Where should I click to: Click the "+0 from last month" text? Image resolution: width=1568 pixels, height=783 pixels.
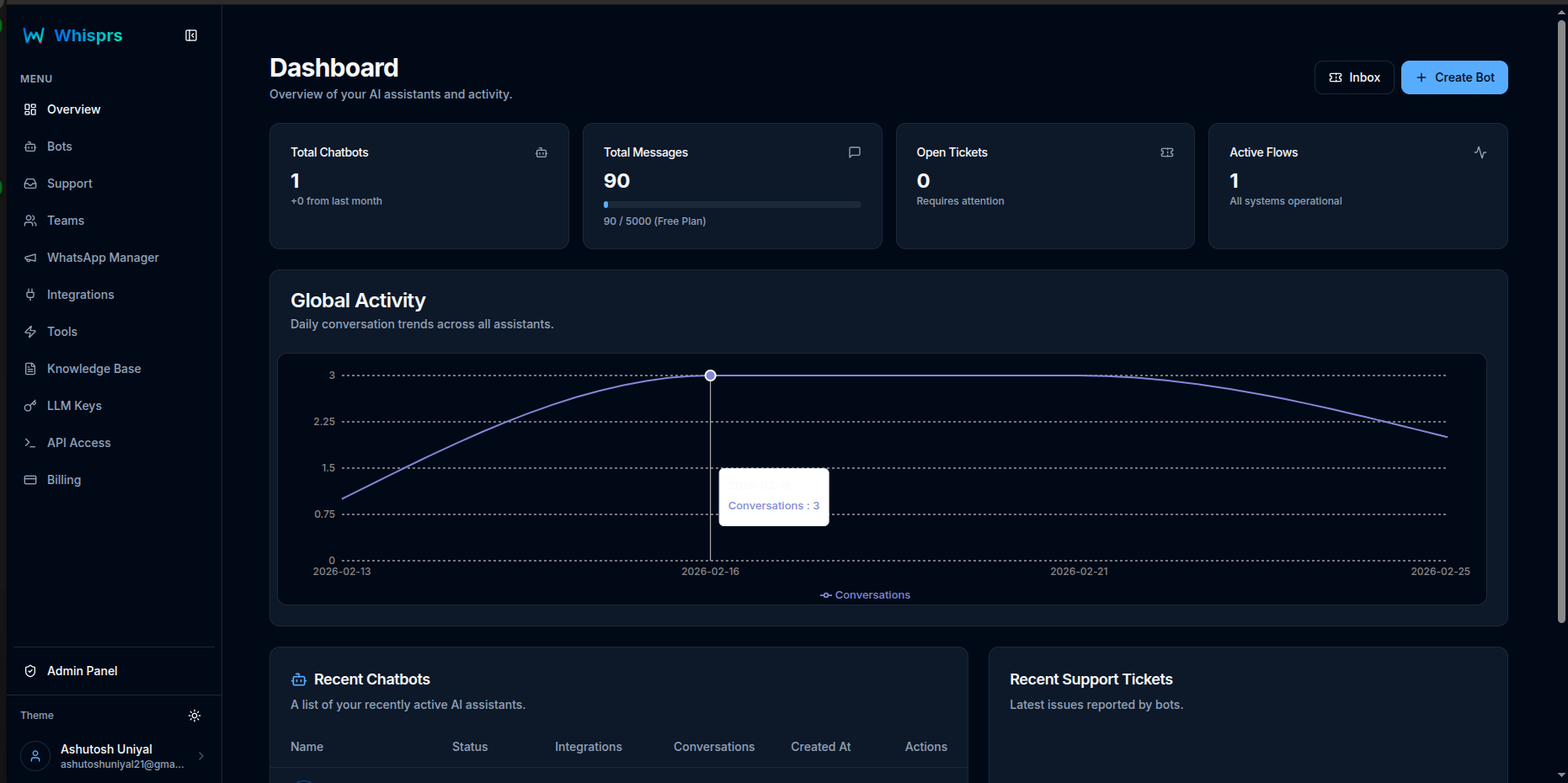[x=336, y=201]
